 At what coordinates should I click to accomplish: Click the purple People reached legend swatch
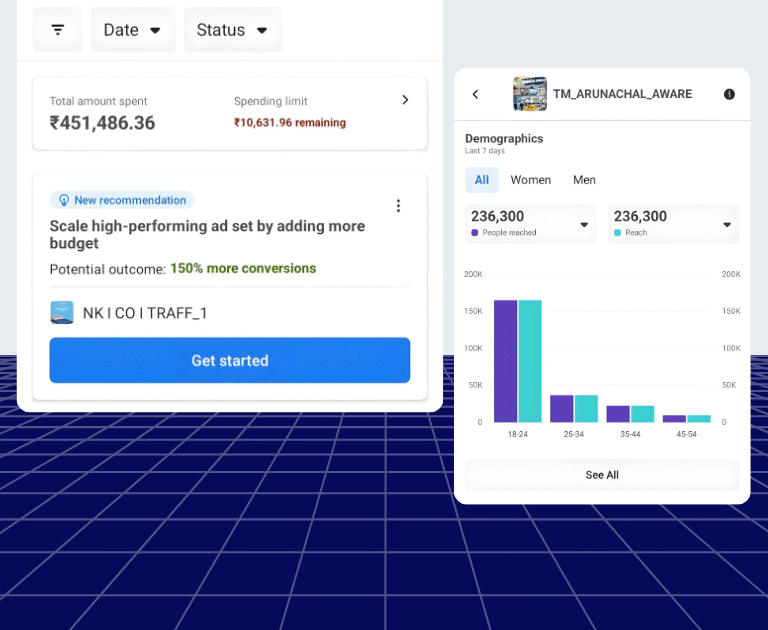(474, 233)
